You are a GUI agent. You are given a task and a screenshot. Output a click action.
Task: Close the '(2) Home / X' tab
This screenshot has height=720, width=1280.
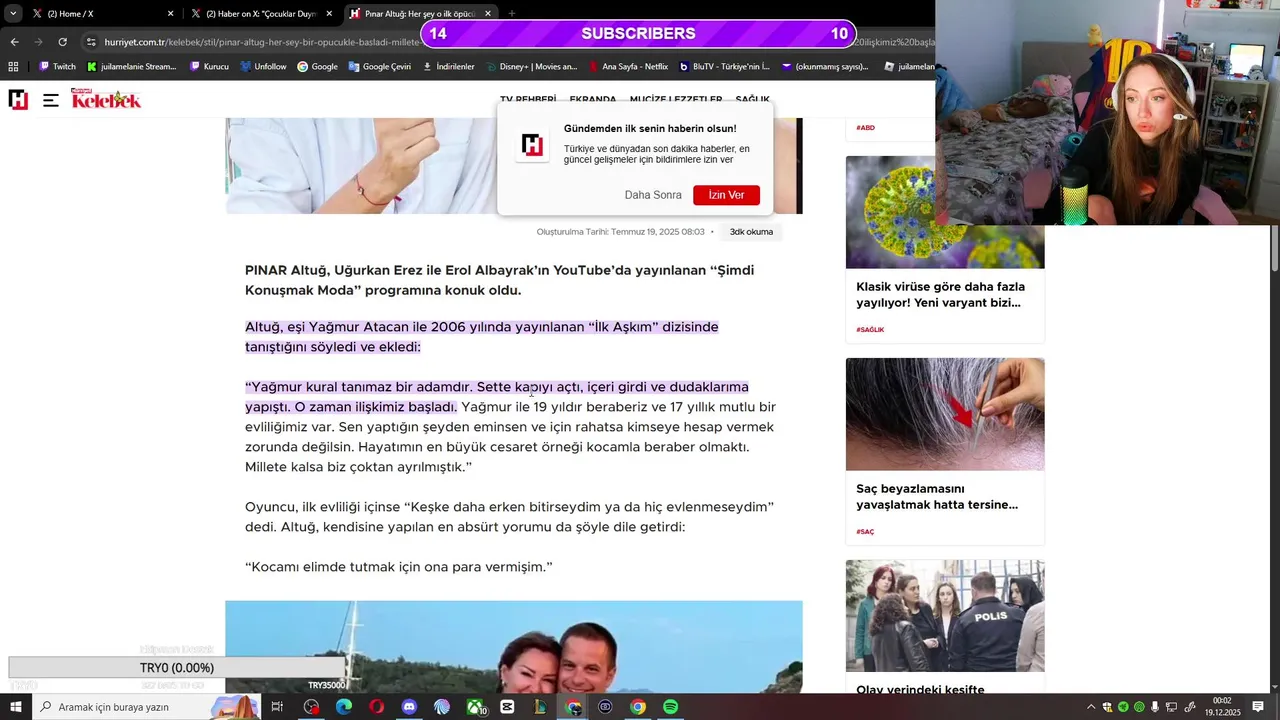(170, 14)
